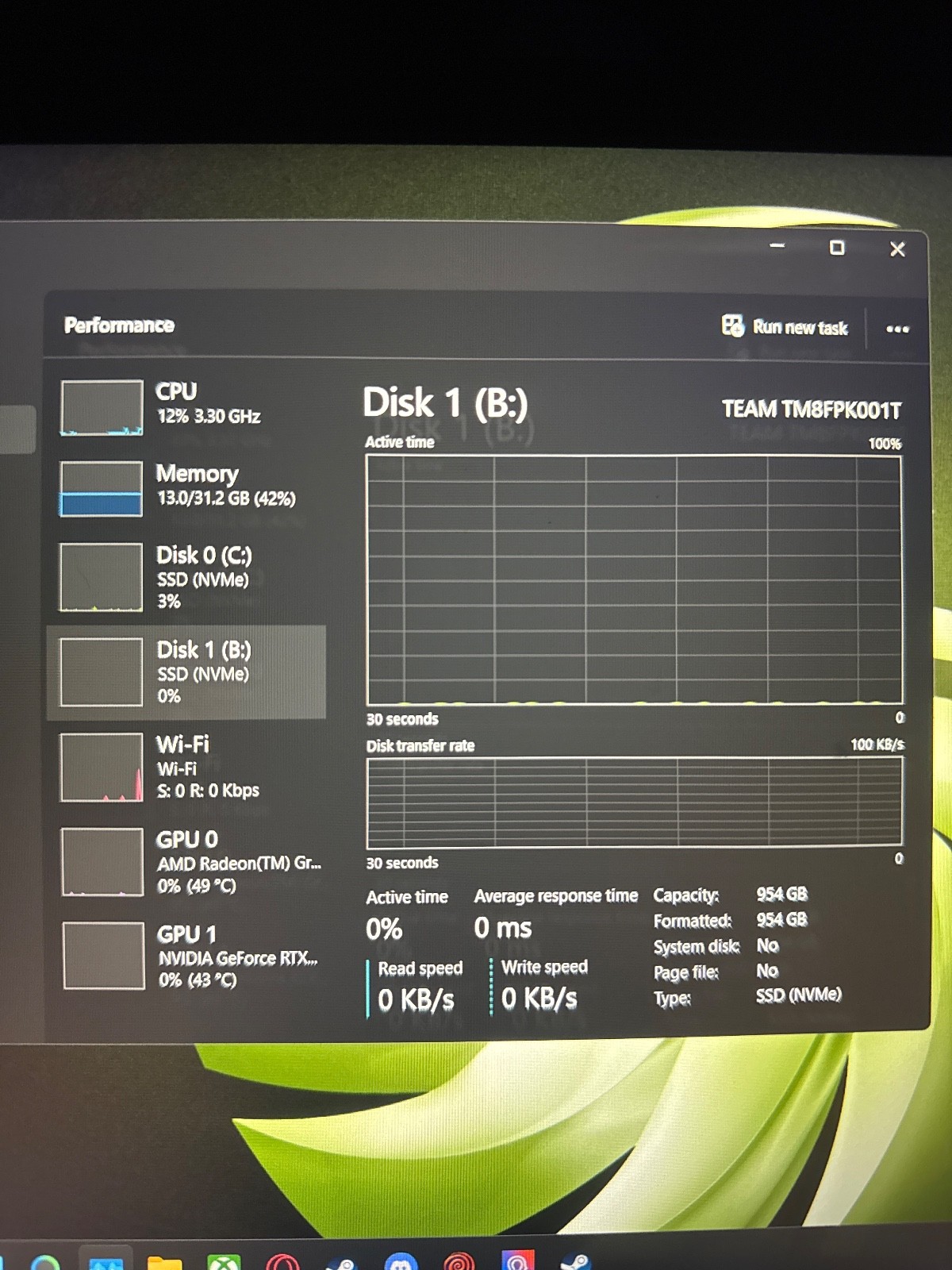Open File Explorer from the taskbar
Viewport: 952px width, 1270px height.
[165, 1263]
